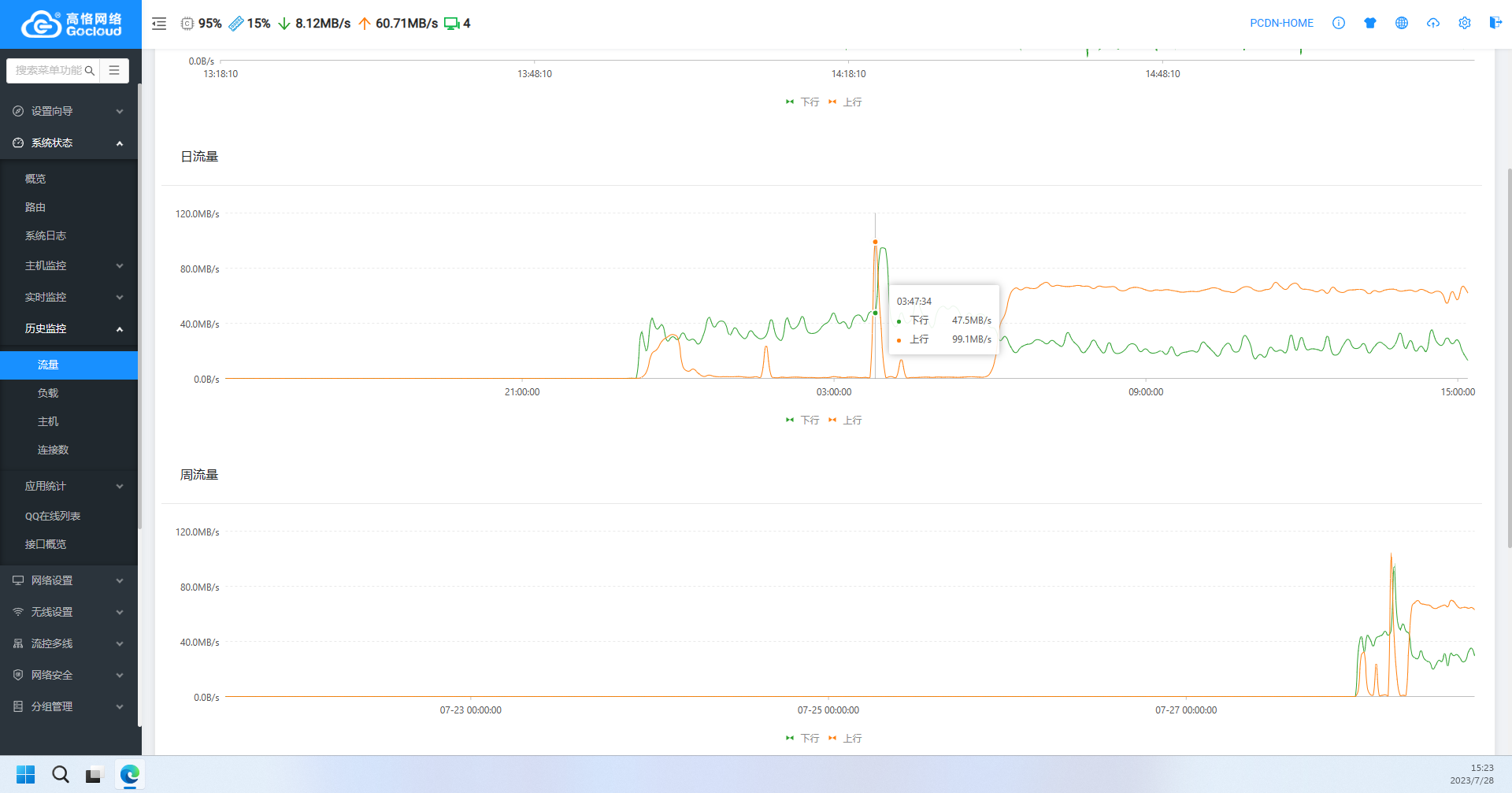The image size is (1512, 793).
Task: Click the globe language icon
Action: pyautogui.click(x=1401, y=23)
